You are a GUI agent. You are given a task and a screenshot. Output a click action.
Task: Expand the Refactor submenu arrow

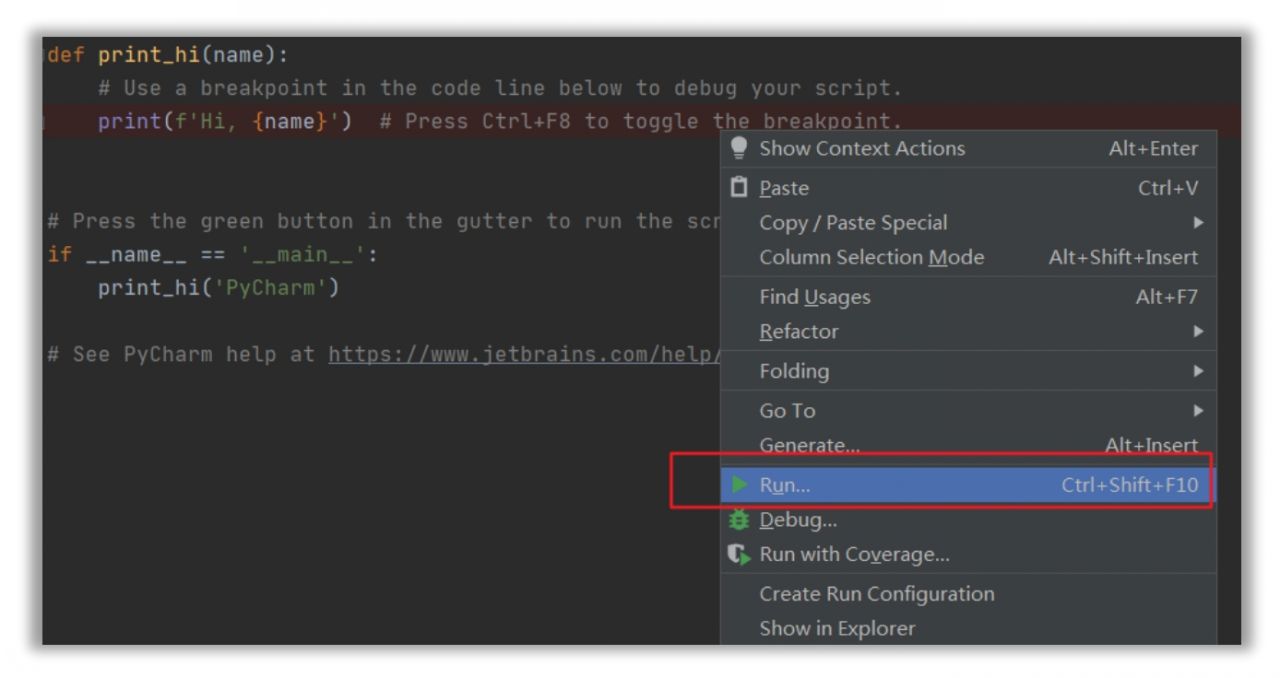1198,331
